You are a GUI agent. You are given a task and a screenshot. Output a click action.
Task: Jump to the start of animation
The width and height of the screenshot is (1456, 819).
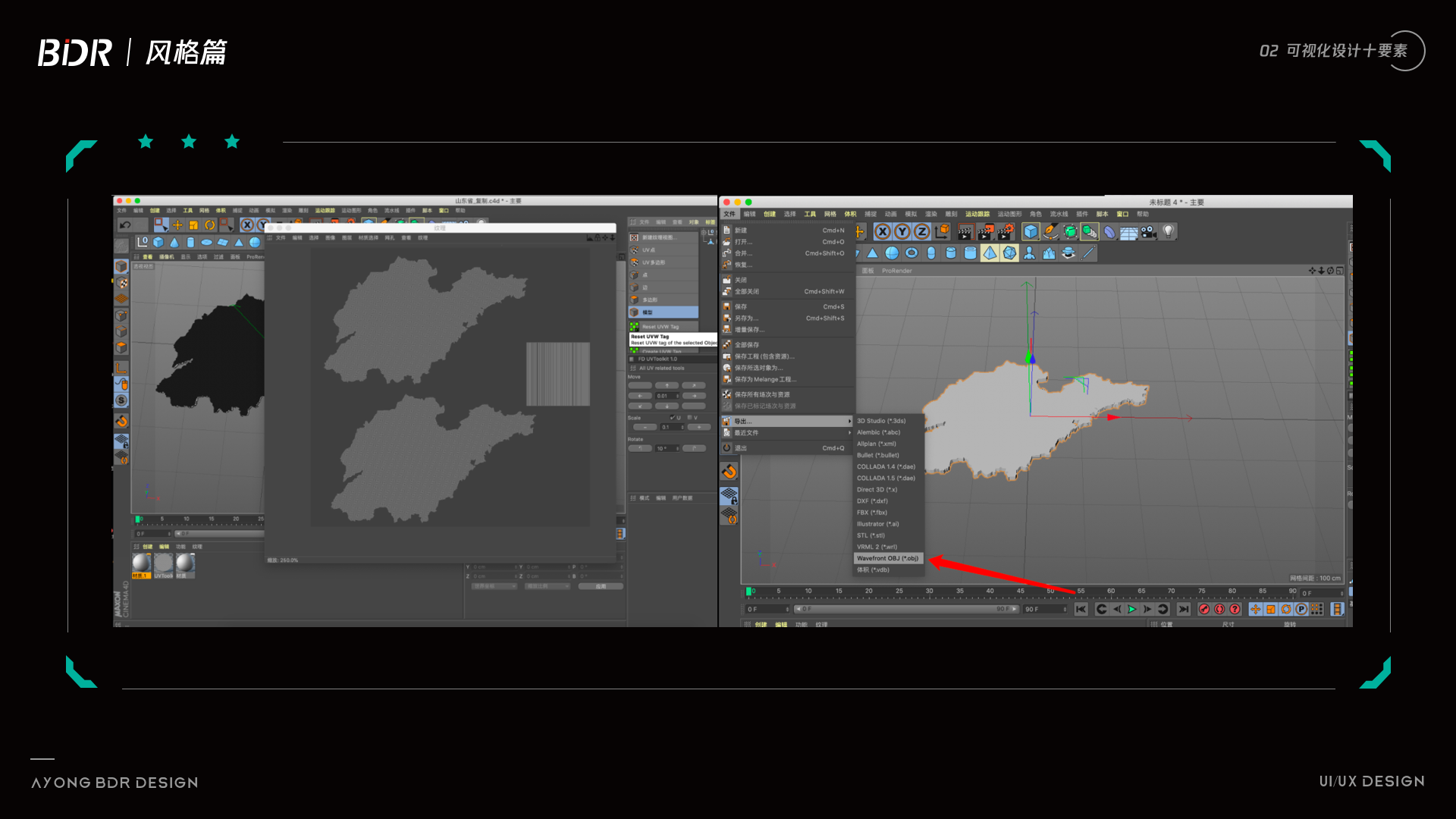tap(1081, 610)
